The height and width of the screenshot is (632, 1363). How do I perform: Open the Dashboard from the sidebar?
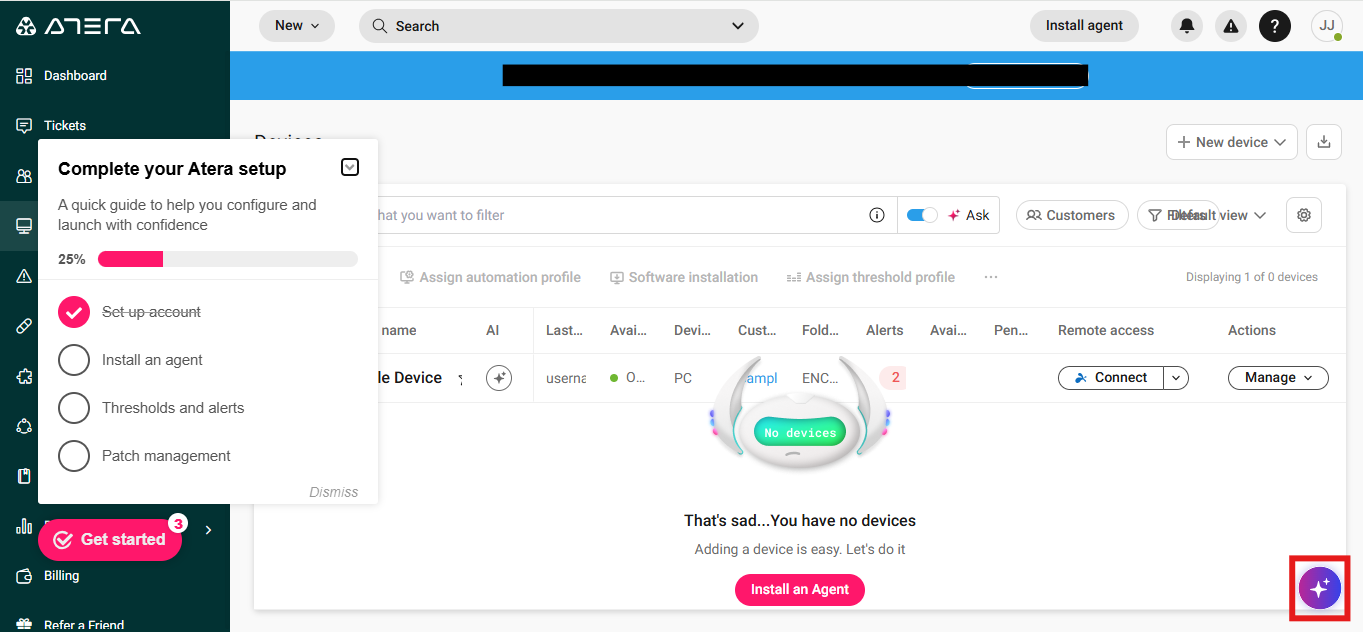click(x=75, y=76)
